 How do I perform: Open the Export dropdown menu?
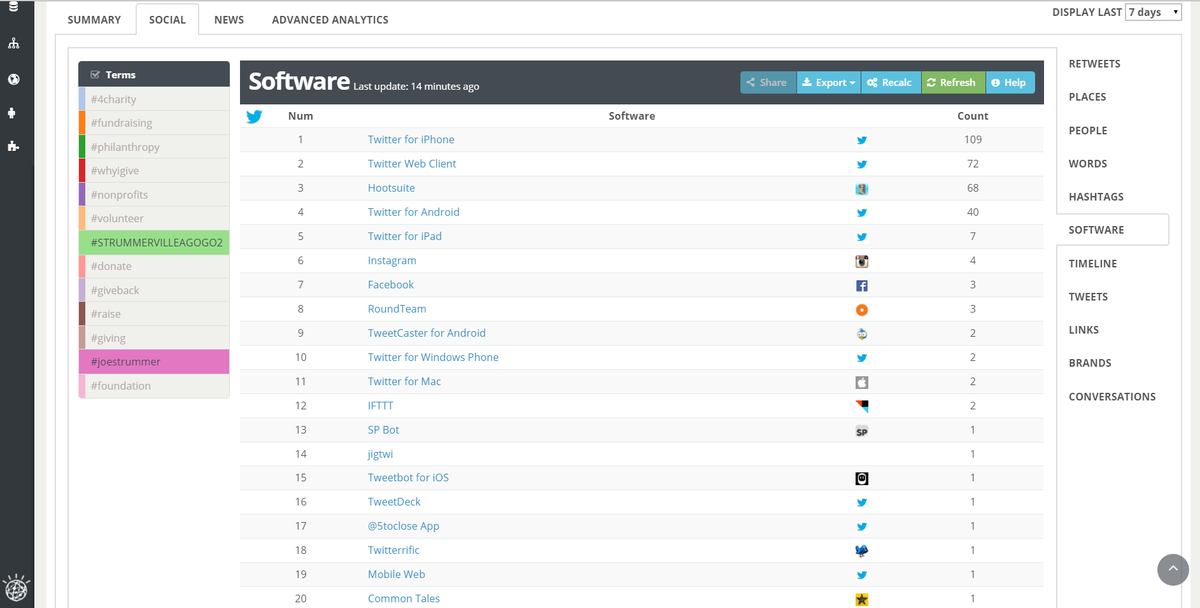click(829, 82)
